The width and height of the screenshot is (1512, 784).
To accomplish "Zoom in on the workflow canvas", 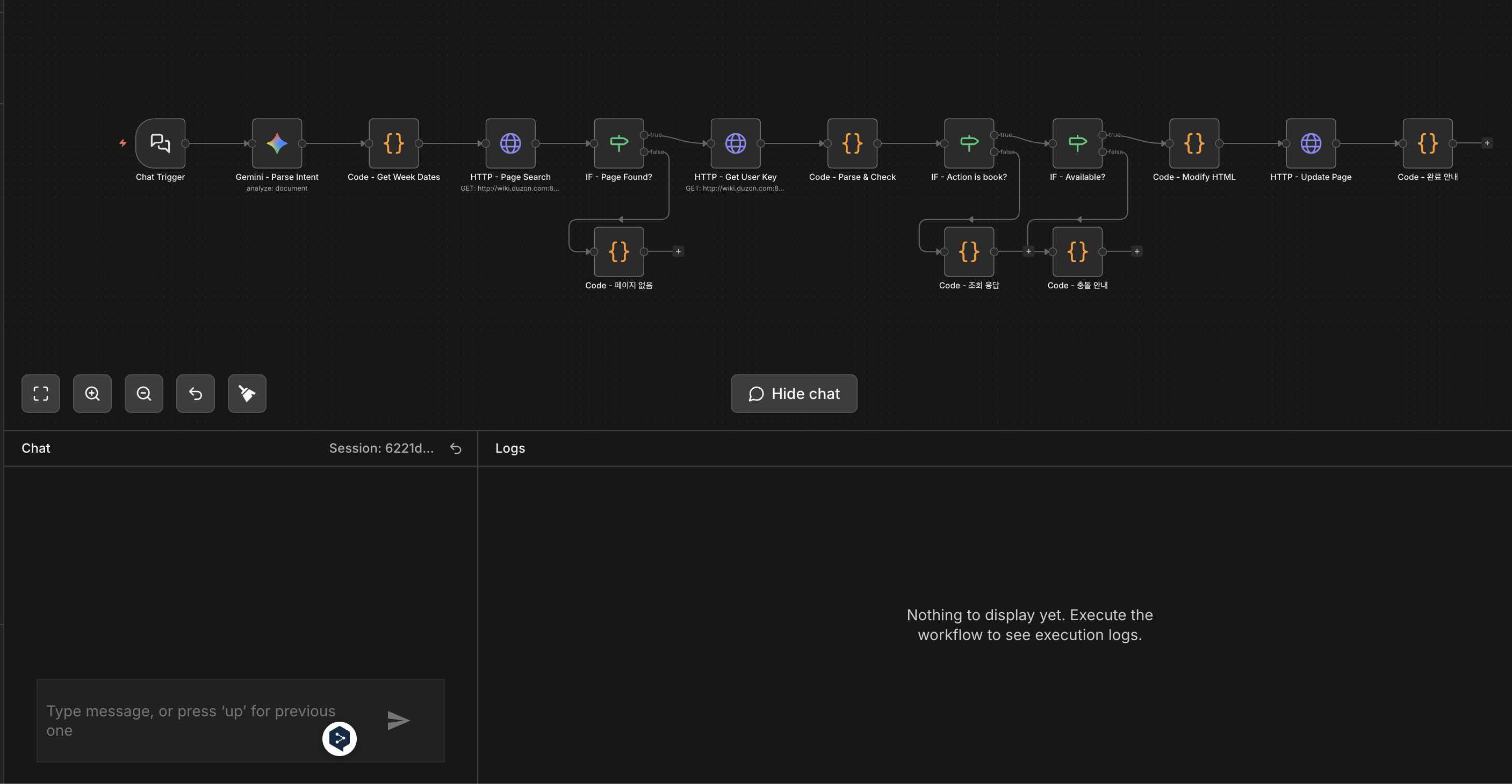I will (x=92, y=394).
